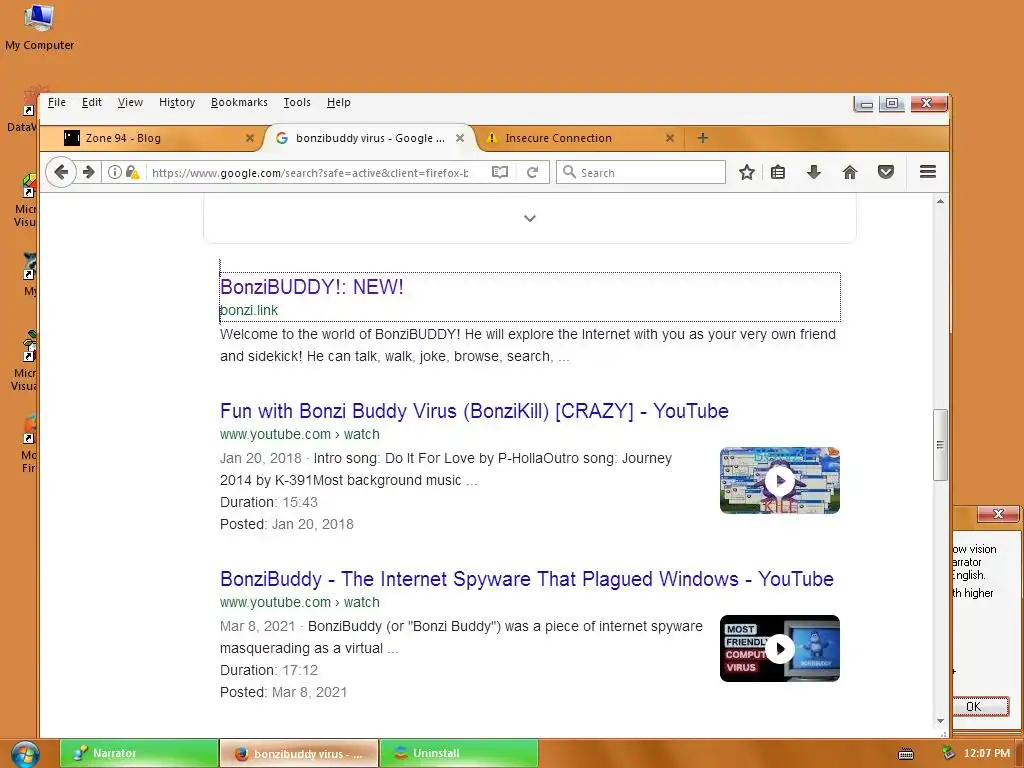The width and height of the screenshot is (1024, 768).
Task: Click the vertical scrollbar thumb
Action: tap(940, 445)
